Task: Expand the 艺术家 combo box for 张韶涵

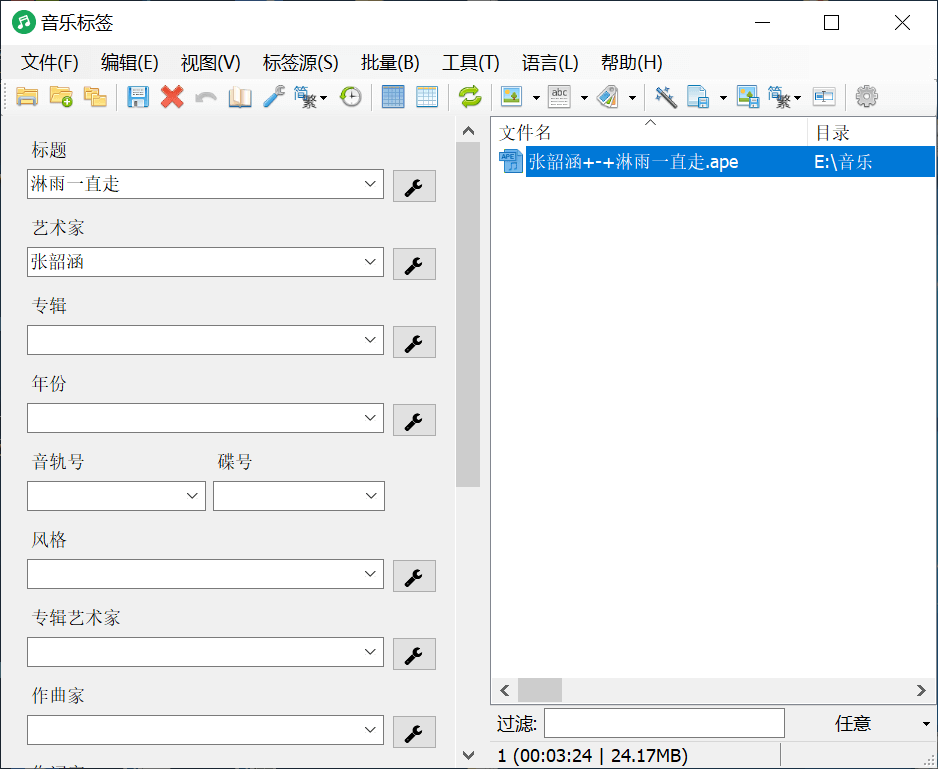Action: (370, 262)
